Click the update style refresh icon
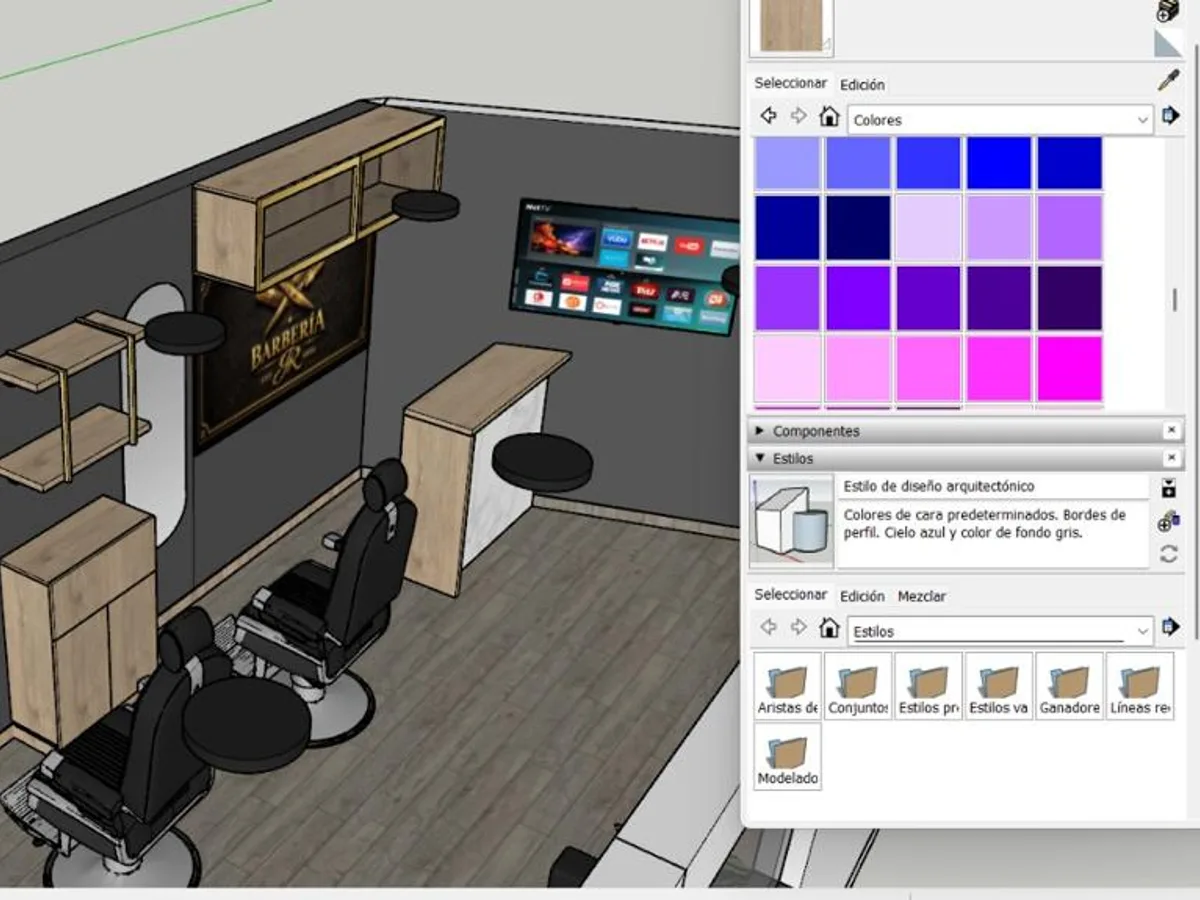The width and height of the screenshot is (1200, 900). pyautogui.click(x=1168, y=554)
